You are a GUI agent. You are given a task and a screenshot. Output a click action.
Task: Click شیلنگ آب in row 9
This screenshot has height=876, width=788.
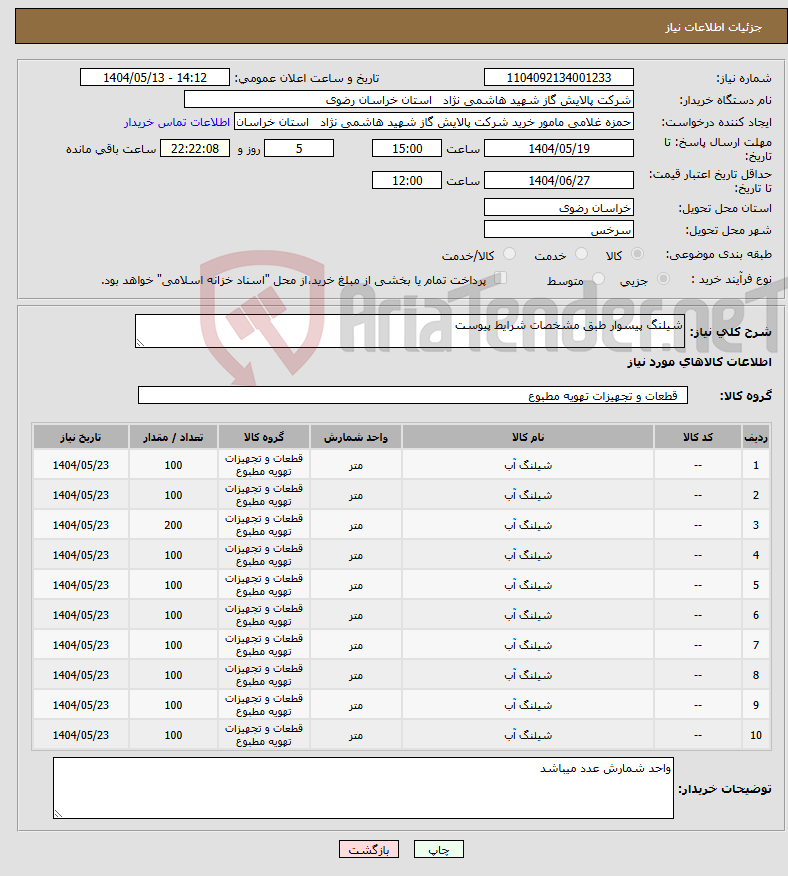click(528, 705)
